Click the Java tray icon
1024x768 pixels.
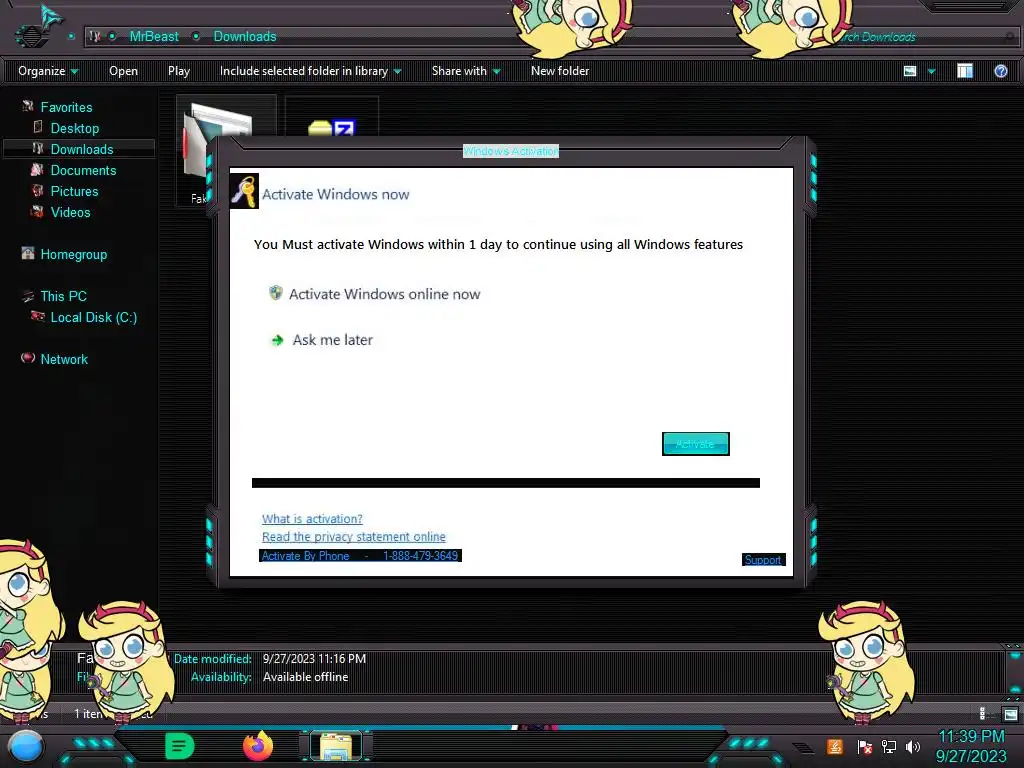tap(835, 746)
